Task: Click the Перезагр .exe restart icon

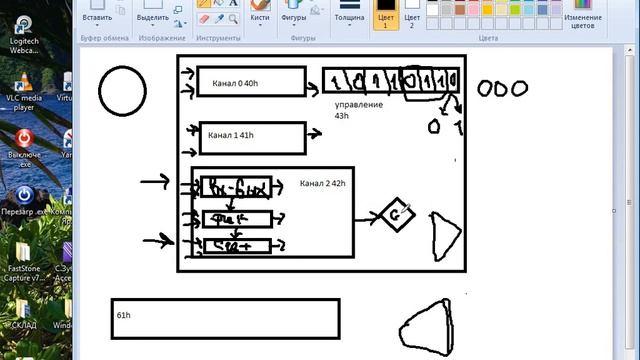Action: click(24, 201)
